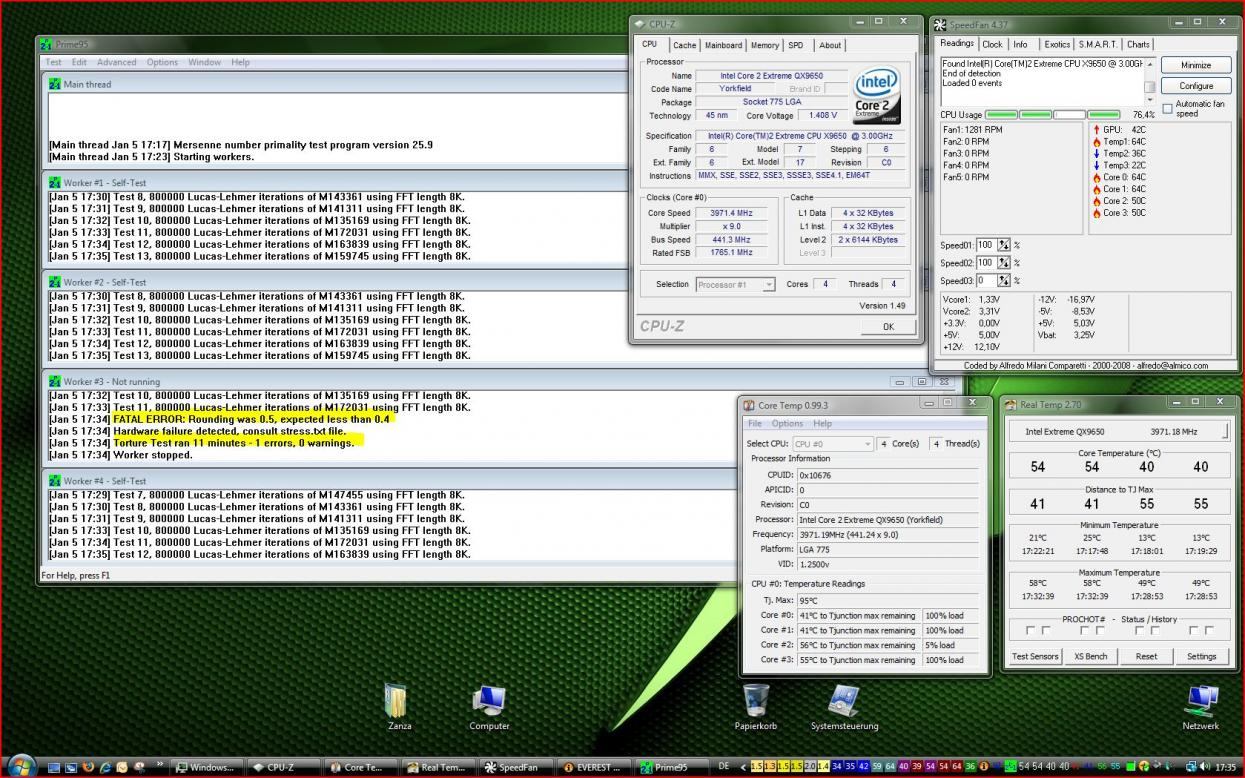Viewport: 1245px width, 778px height.
Task: Toggle the fifth PROCHOT# status checkbox
Action: coord(1139,631)
